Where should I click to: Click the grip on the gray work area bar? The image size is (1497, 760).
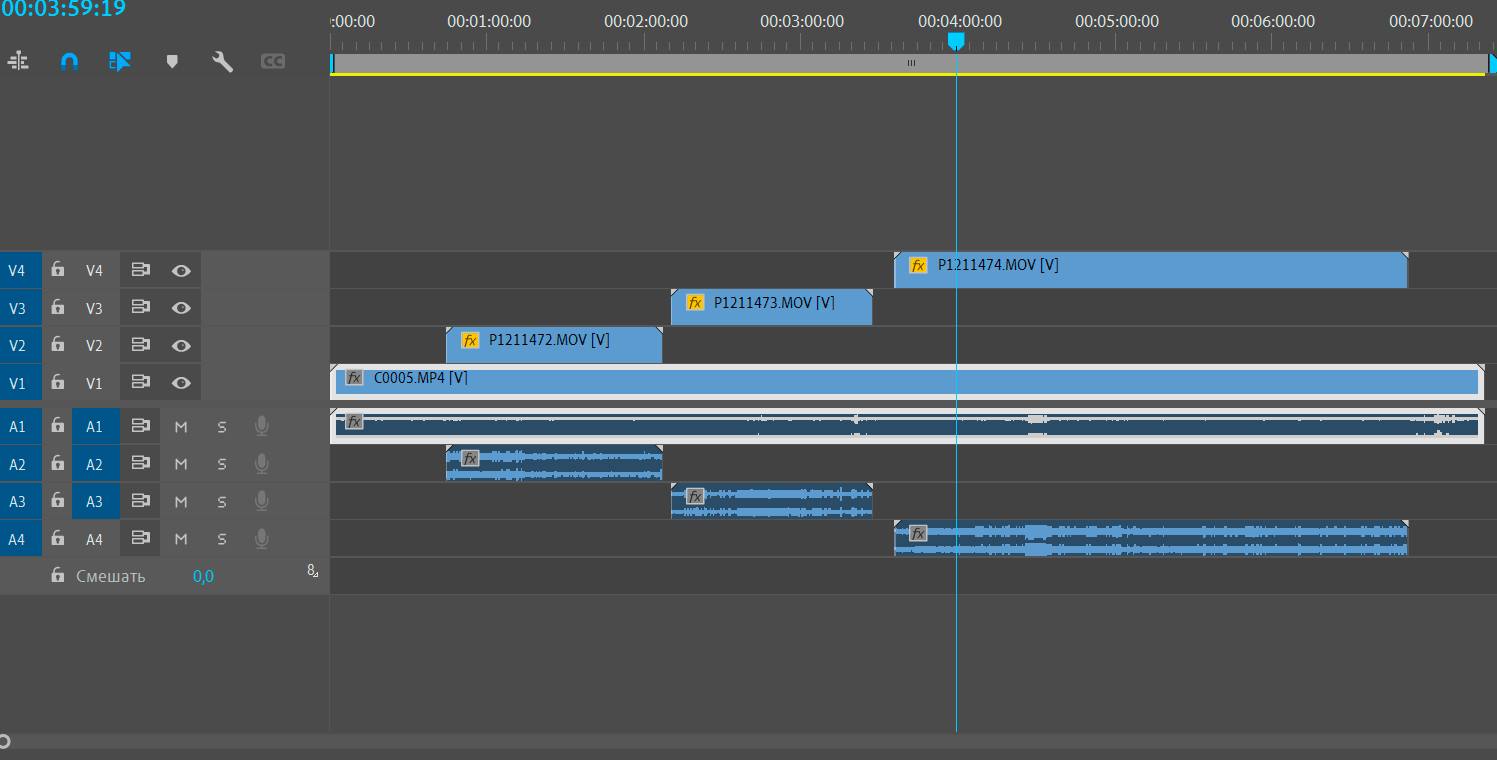pyautogui.click(x=911, y=63)
